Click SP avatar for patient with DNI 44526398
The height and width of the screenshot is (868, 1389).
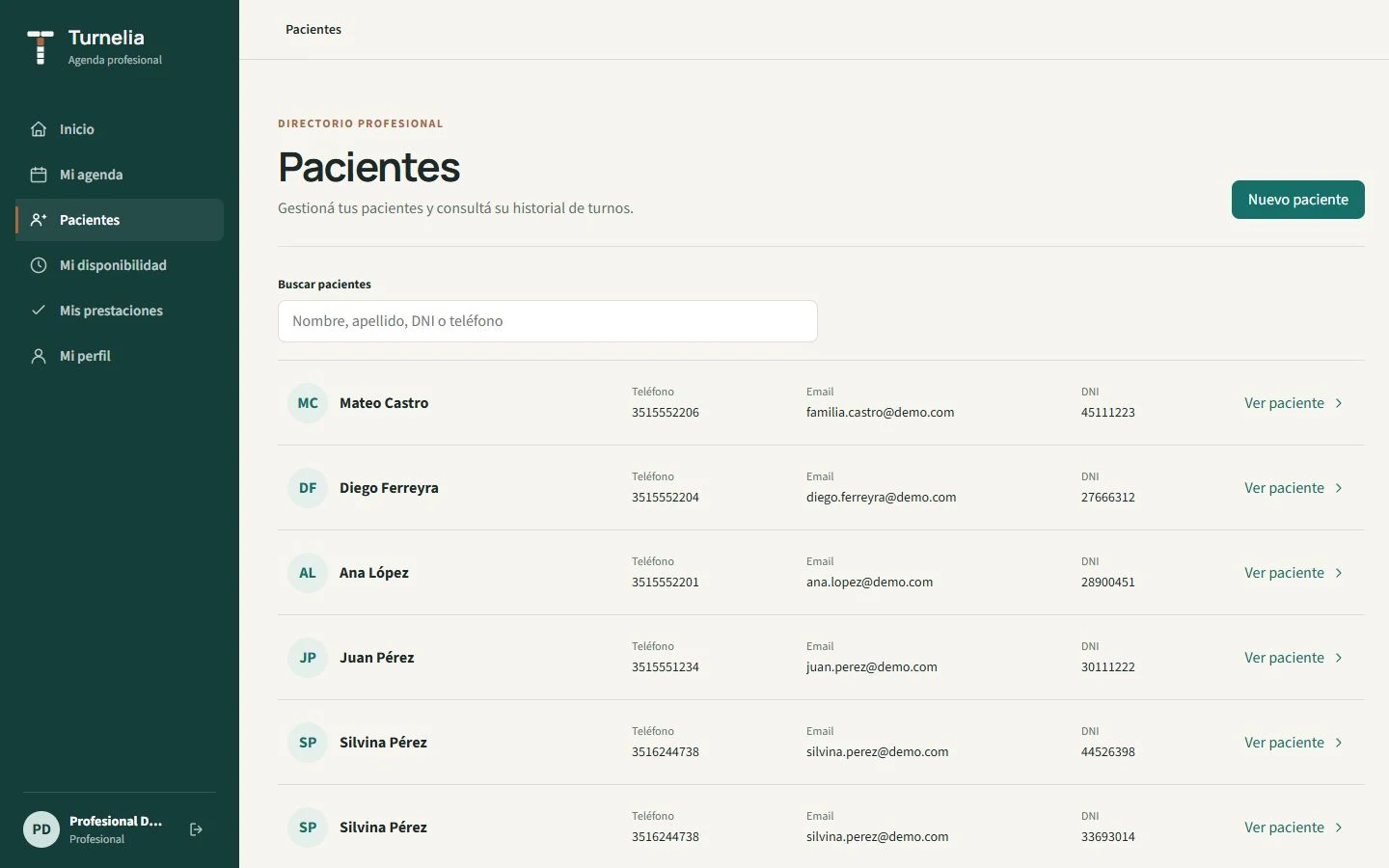pyautogui.click(x=308, y=743)
